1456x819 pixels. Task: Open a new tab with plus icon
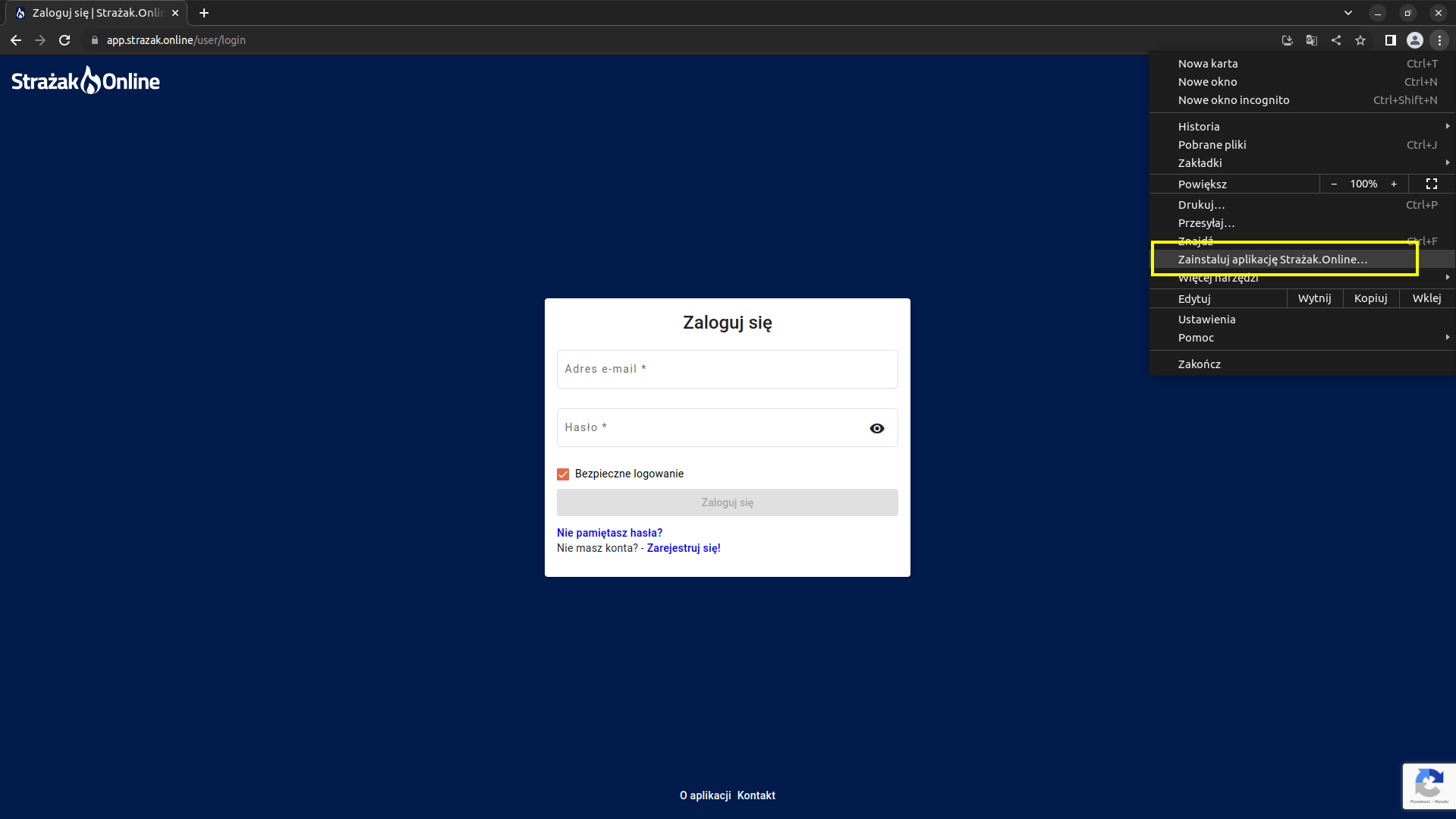[x=204, y=13]
